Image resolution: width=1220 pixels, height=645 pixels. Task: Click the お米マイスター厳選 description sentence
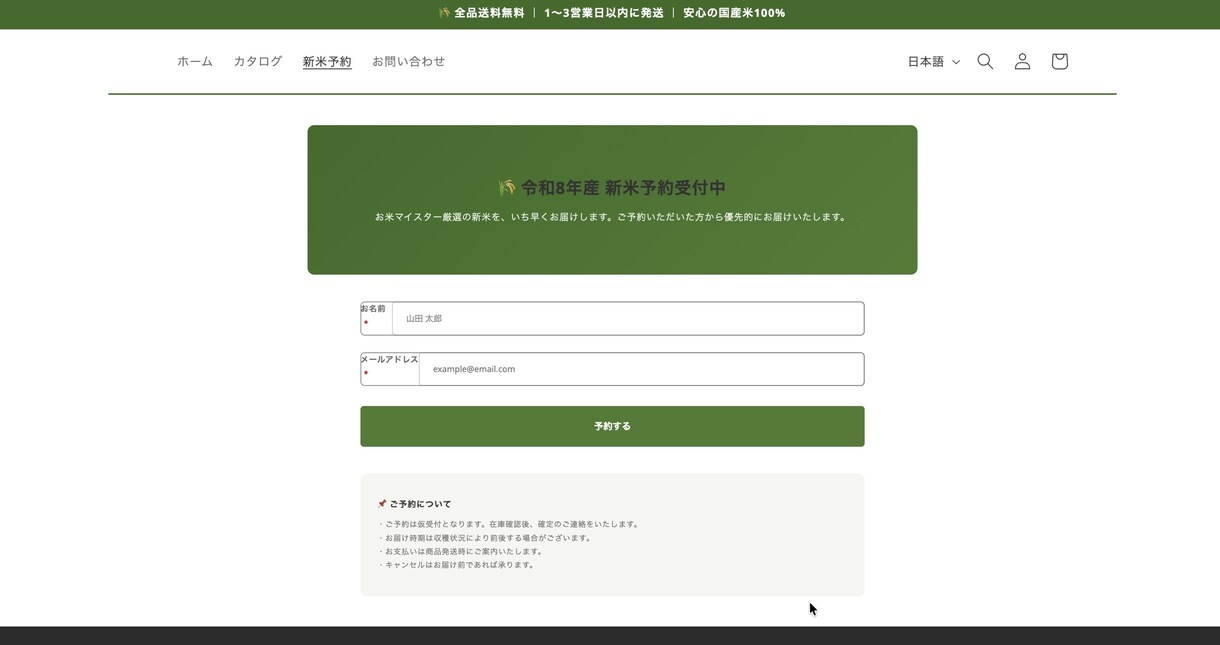612,217
